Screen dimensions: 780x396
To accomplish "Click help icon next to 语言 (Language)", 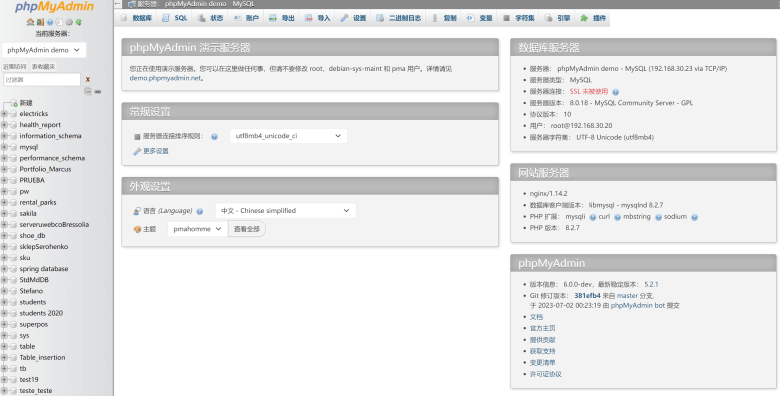I will coord(199,211).
